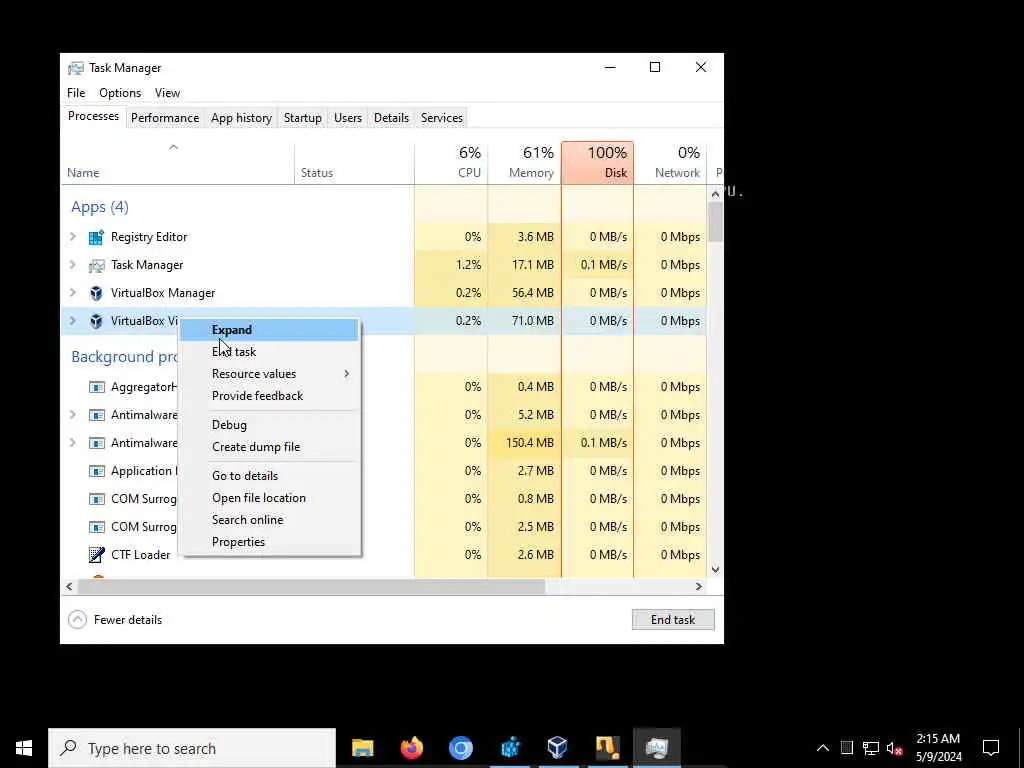
Task: Switch to the Startup tab
Action: 302,118
